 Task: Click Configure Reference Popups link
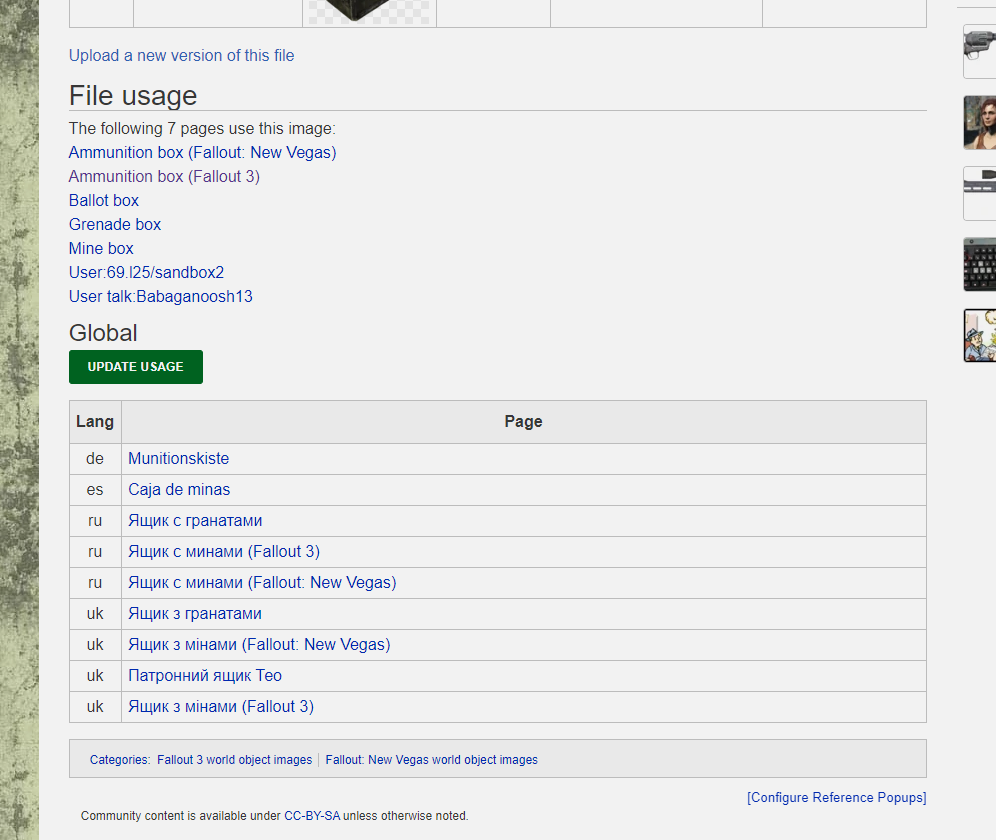[837, 797]
